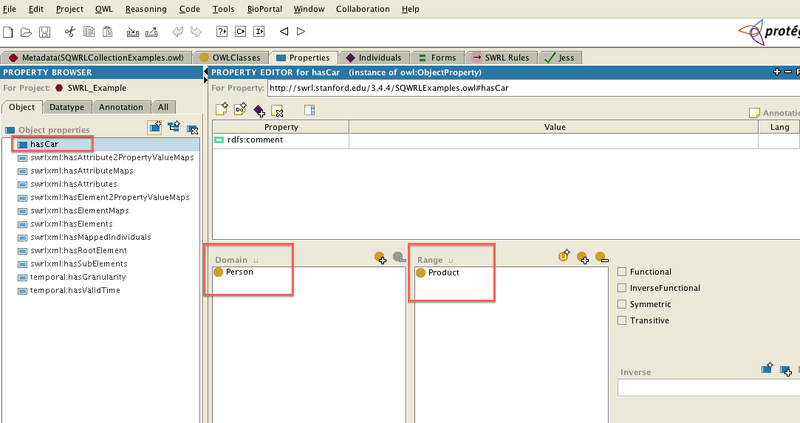Check the Symmetric option
The height and width of the screenshot is (423, 800).
[x=621, y=304]
